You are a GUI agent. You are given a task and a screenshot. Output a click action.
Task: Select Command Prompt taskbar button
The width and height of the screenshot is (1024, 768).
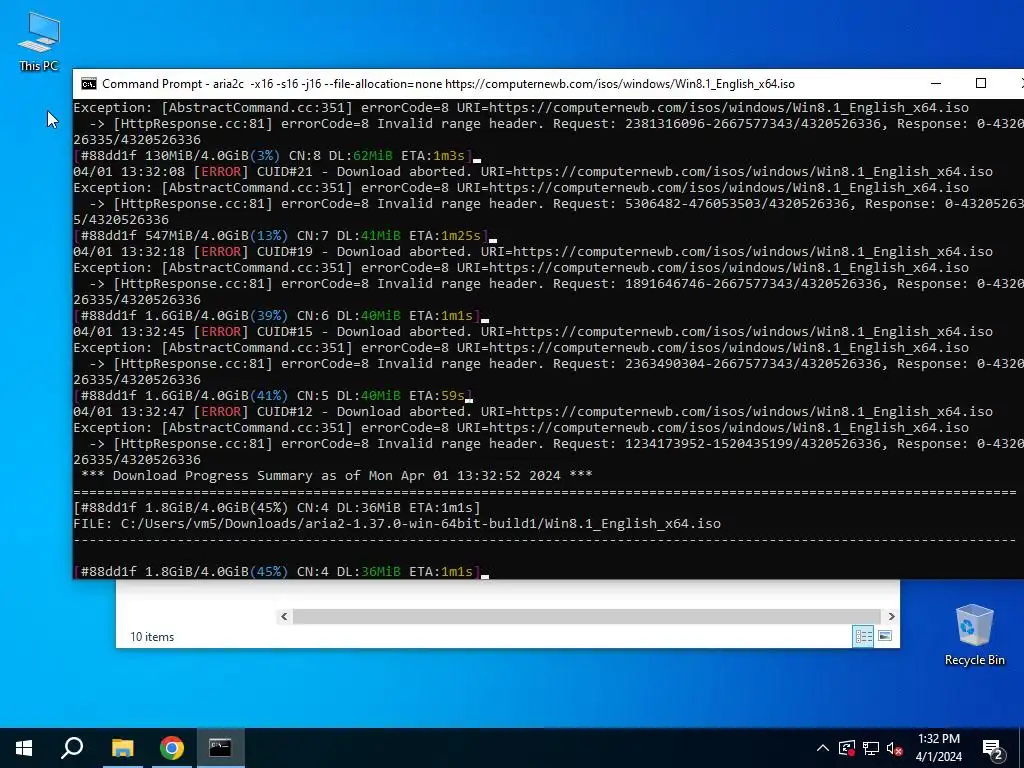point(221,748)
